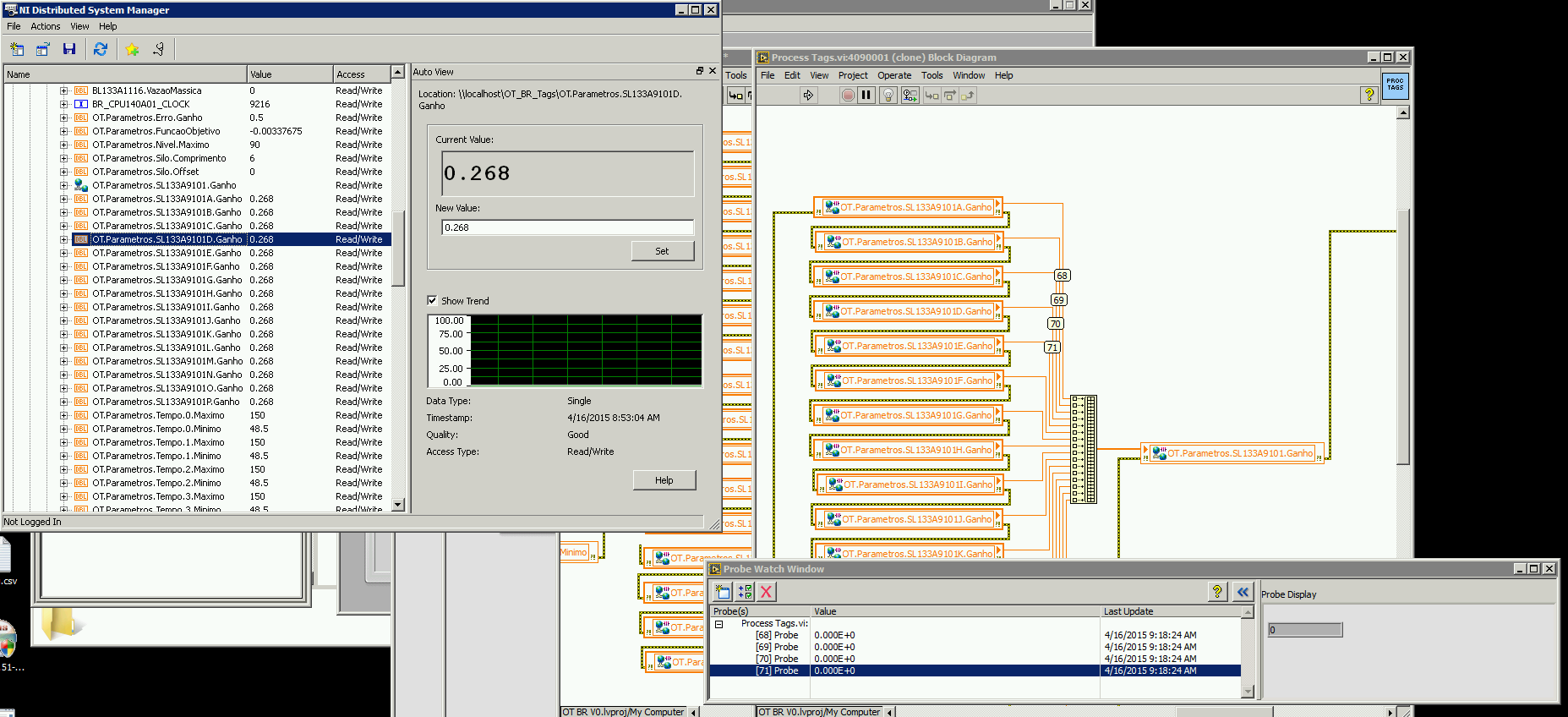Click scroll-down arrow of variable list
Screen dimensions: 1568x717
[x=398, y=505]
